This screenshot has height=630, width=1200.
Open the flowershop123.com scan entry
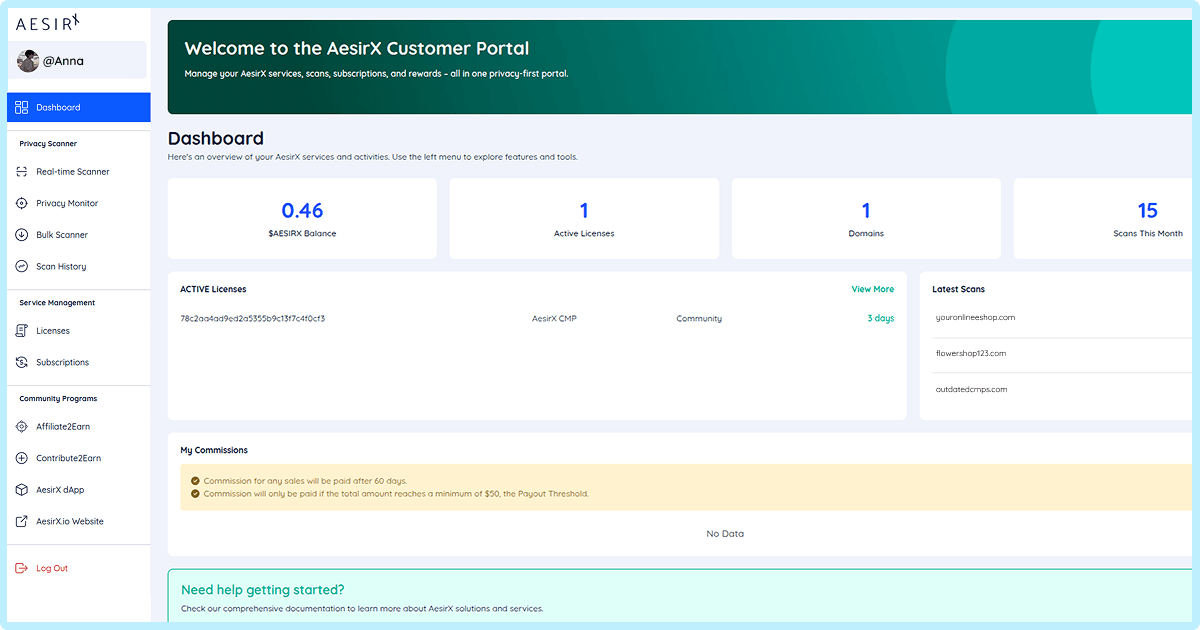[x=970, y=353]
